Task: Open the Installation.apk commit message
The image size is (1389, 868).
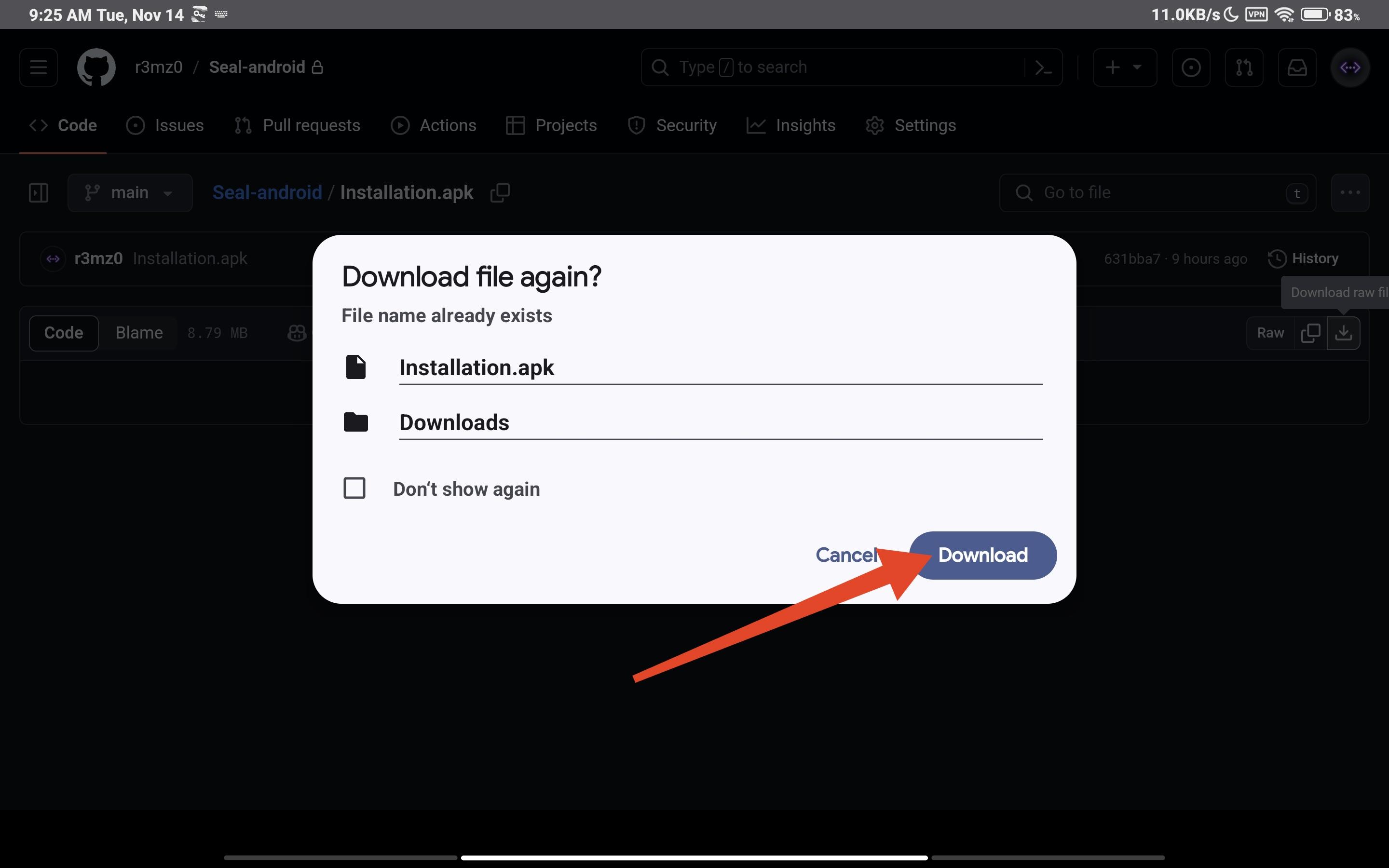Action: [x=190, y=258]
